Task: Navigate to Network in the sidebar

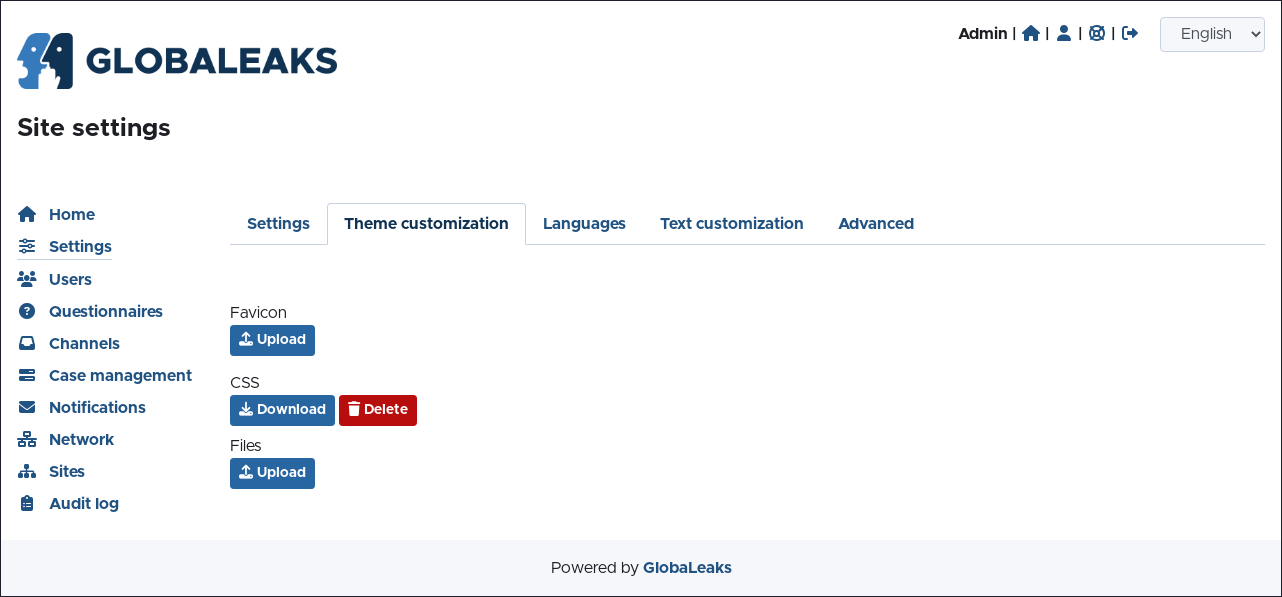Action: 81,439
